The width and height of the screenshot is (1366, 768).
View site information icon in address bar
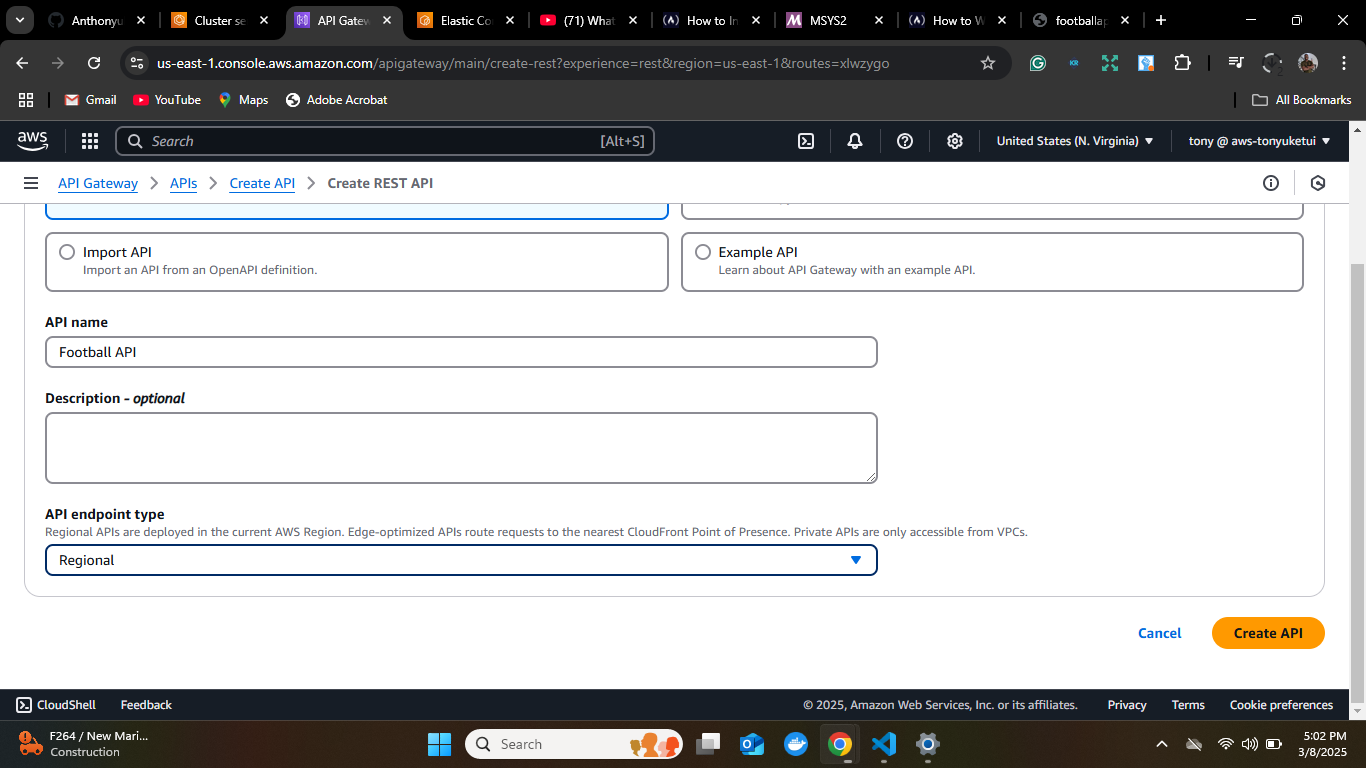click(x=137, y=63)
